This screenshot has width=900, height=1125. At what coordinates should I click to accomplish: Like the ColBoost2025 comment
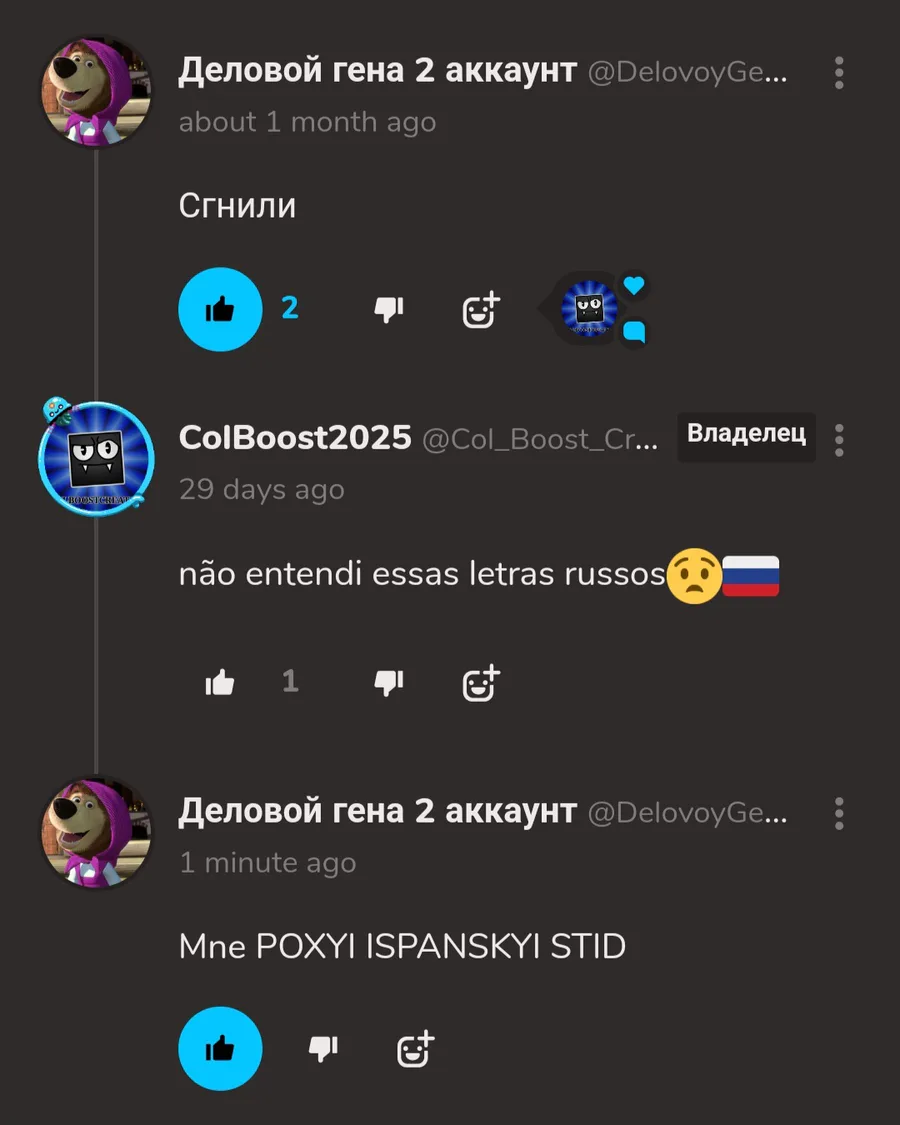tap(220, 682)
